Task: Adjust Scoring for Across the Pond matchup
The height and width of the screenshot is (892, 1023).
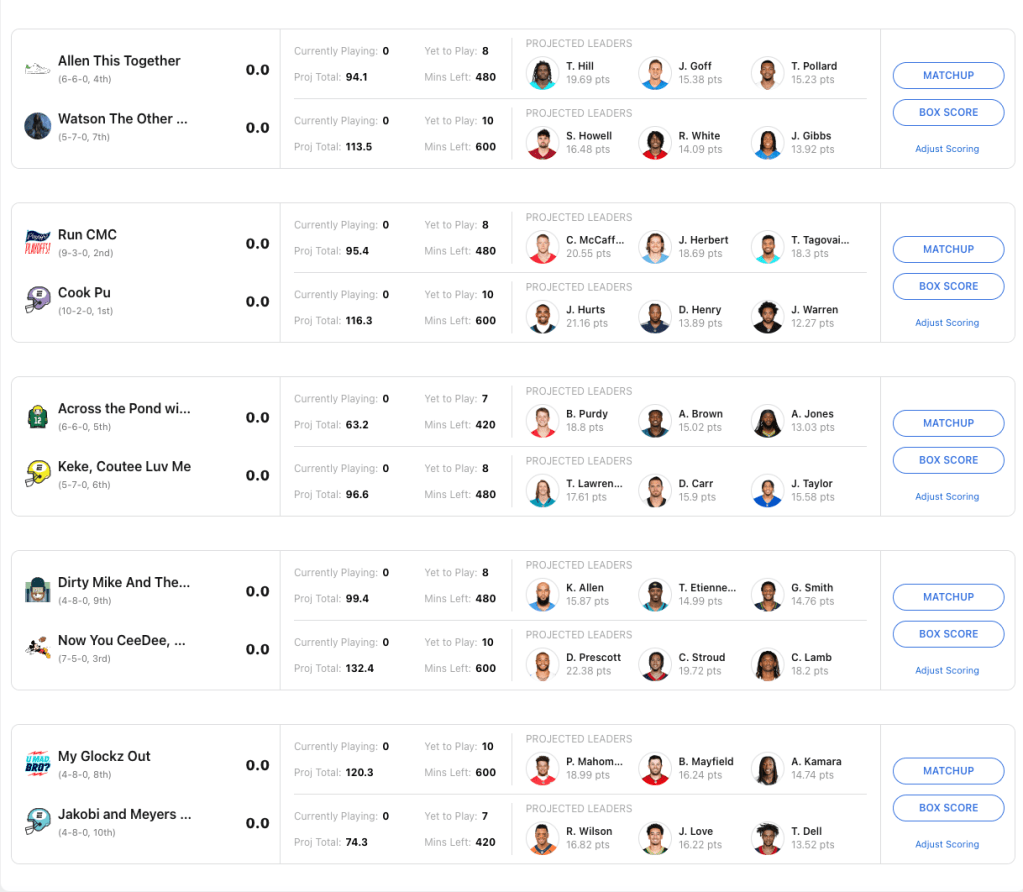Action: click(947, 497)
